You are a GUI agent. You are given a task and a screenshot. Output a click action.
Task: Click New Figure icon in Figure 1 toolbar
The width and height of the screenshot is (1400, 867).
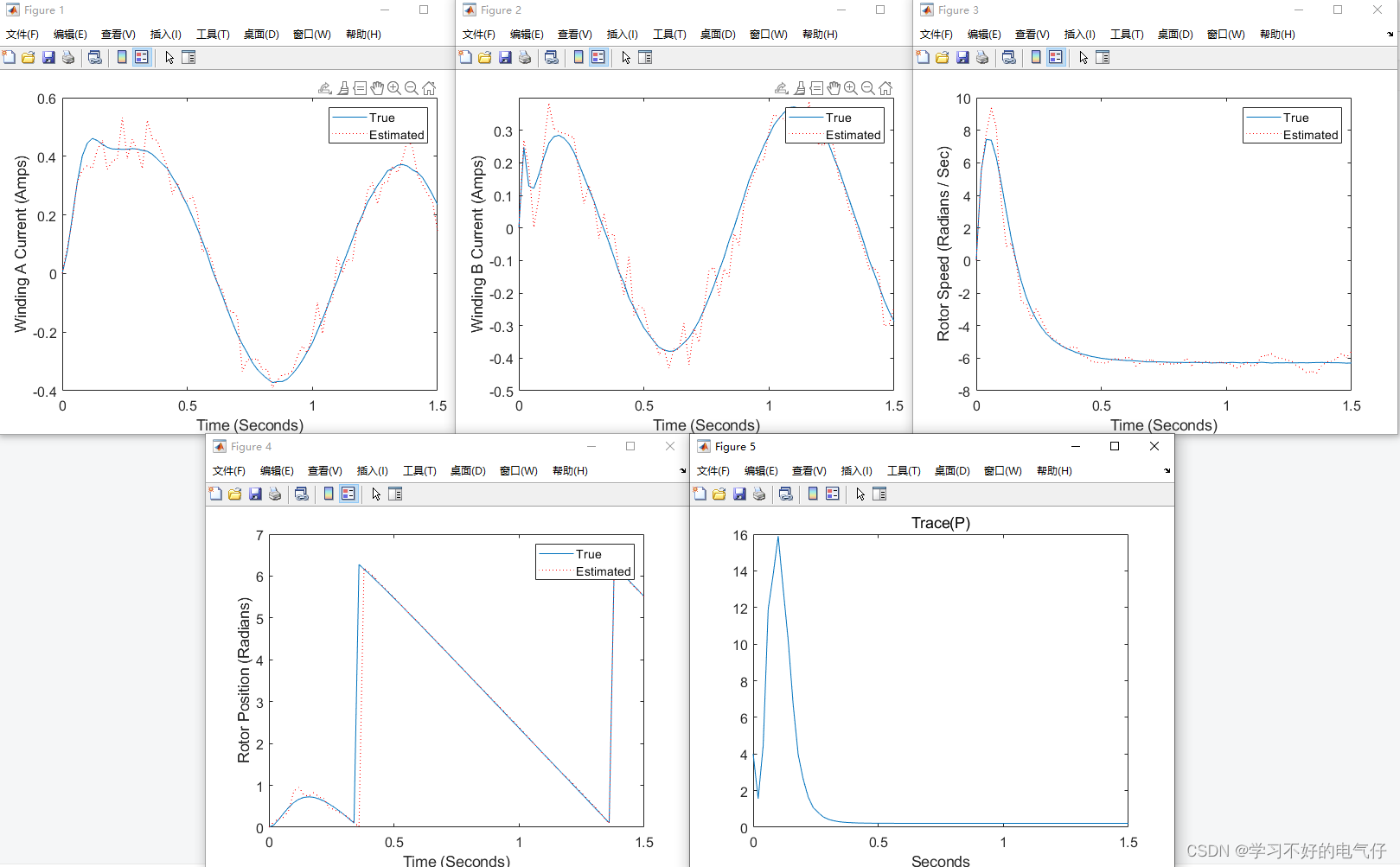pos(9,57)
